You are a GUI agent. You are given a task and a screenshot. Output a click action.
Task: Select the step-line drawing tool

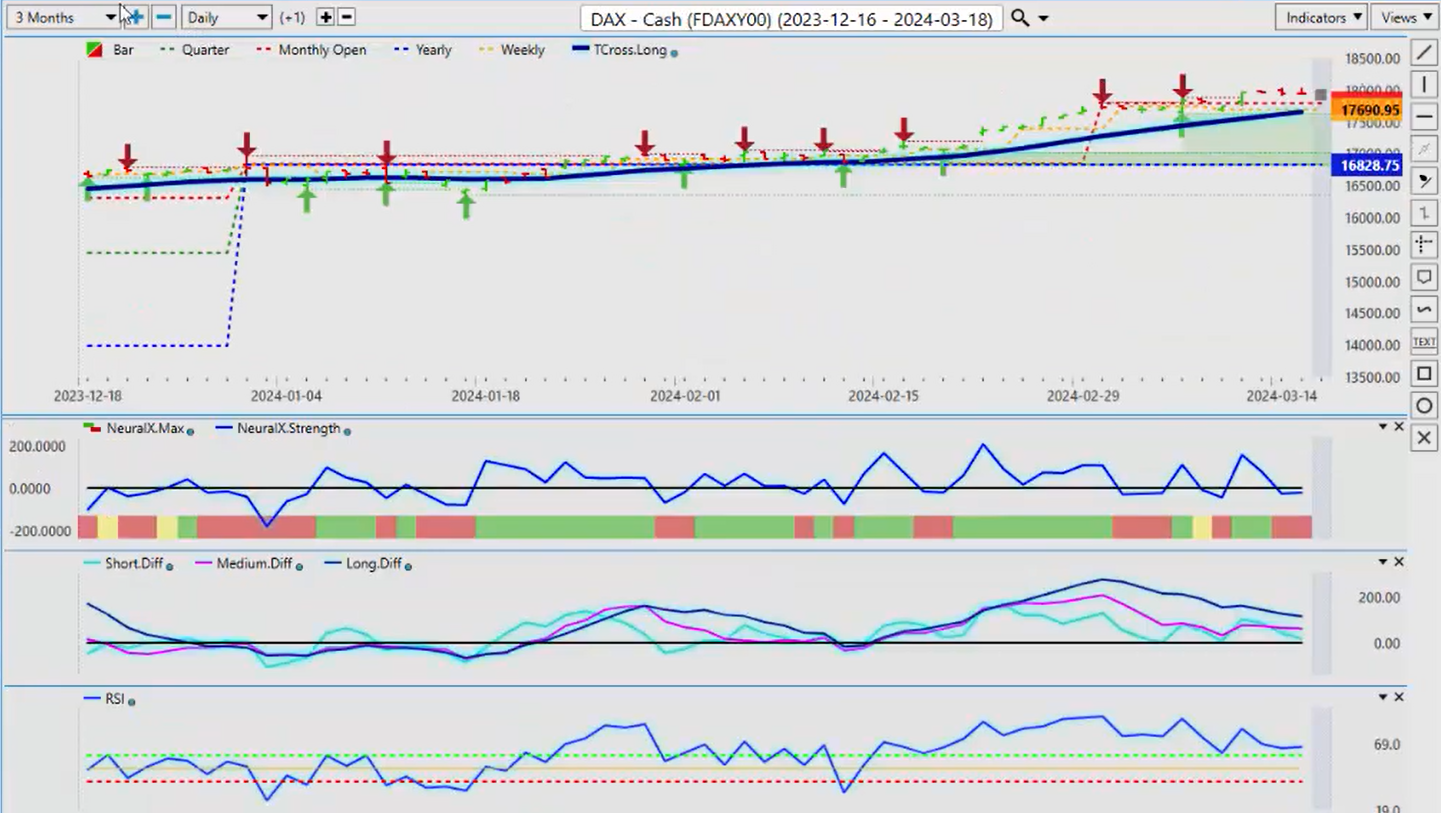click(1424, 213)
